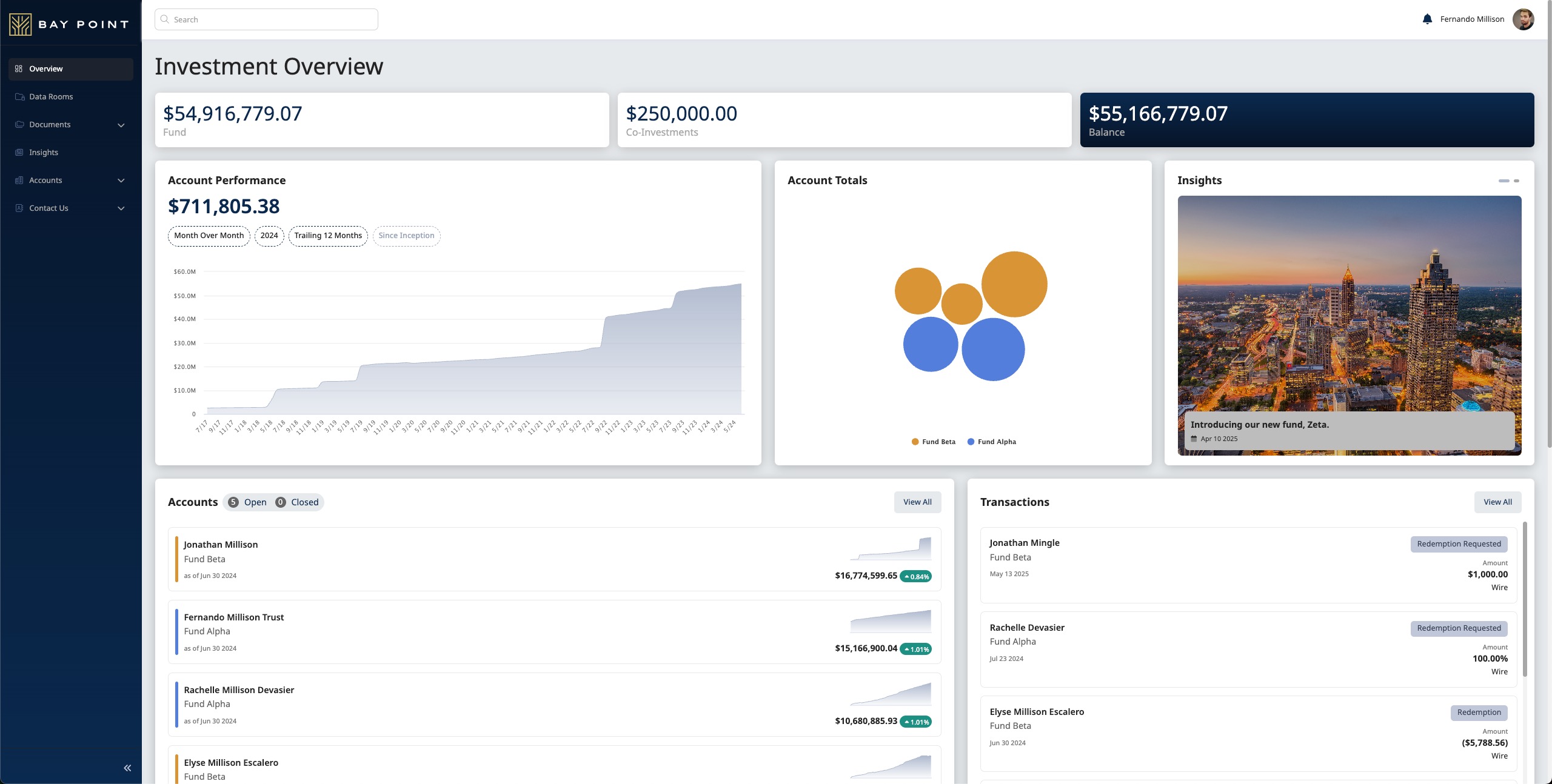Click Rachelle Devasier Redemption Requested badge
Image resolution: width=1552 pixels, height=784 pixels.
click(x=1459, y=628)
